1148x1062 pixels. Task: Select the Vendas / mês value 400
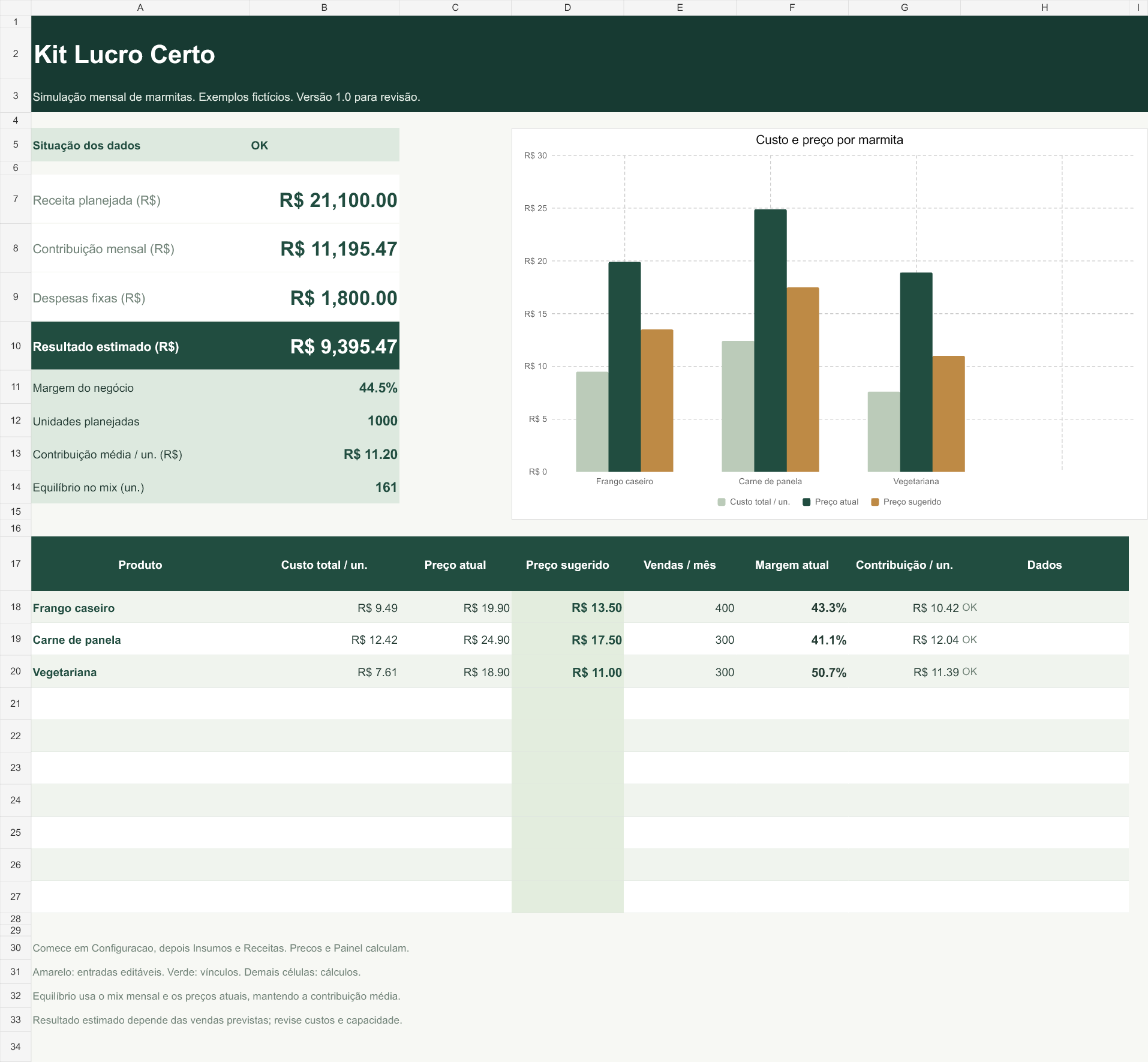[680, 608]
